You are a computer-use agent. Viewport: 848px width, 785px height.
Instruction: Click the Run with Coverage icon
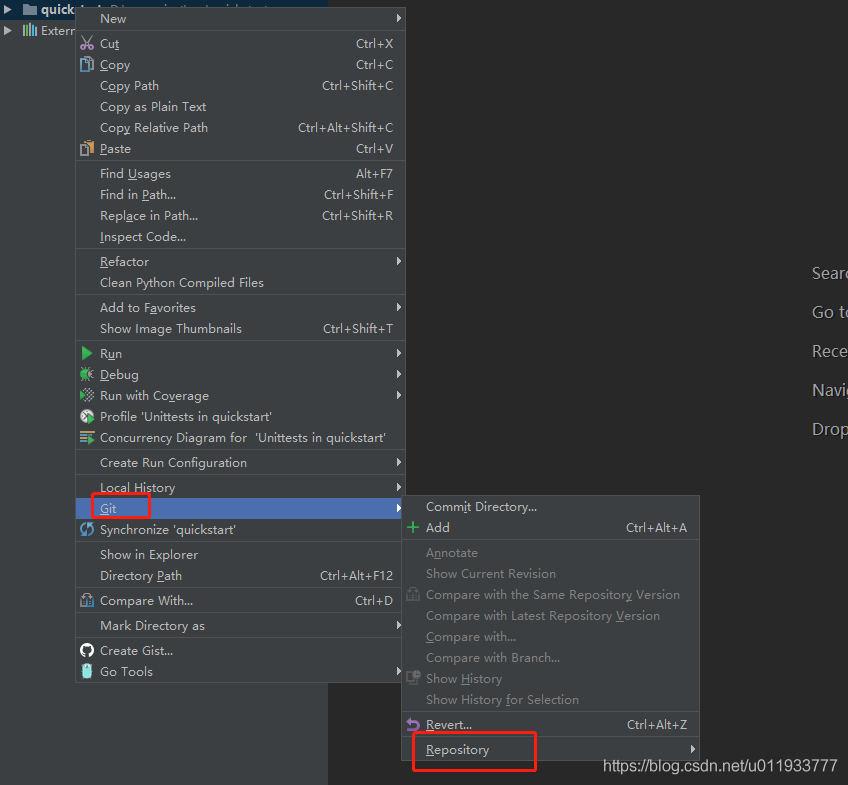pyautogui.click(x=87, y=395)
